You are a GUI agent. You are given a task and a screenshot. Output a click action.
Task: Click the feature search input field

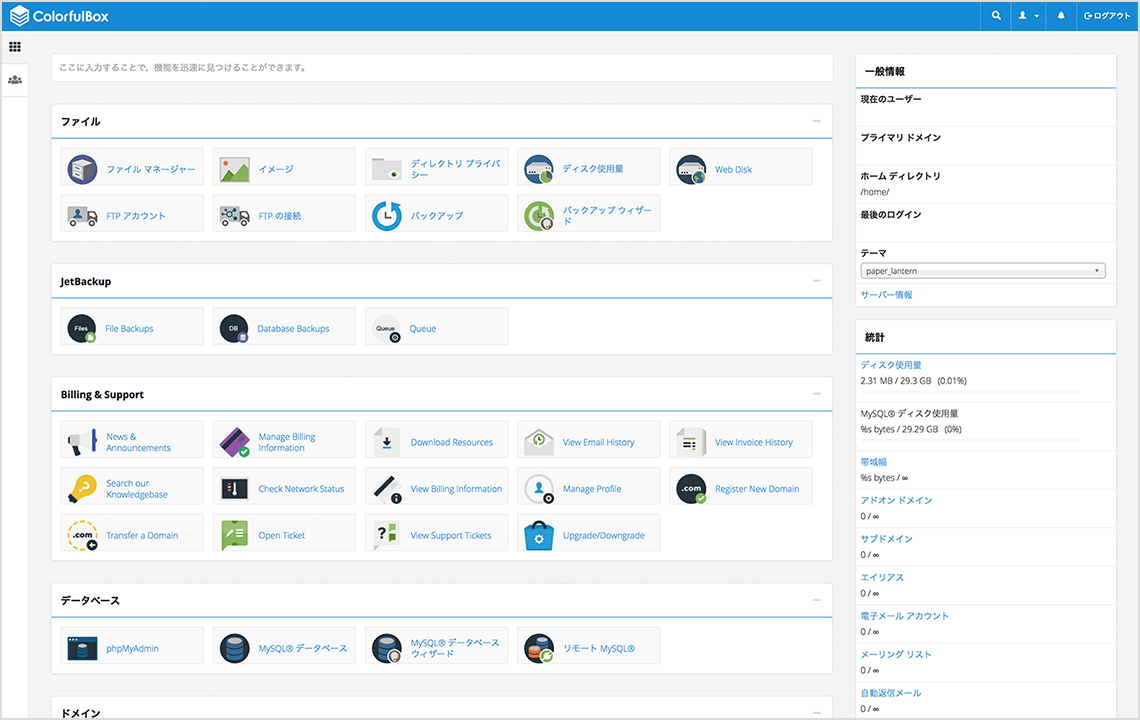tap(441, 68)
